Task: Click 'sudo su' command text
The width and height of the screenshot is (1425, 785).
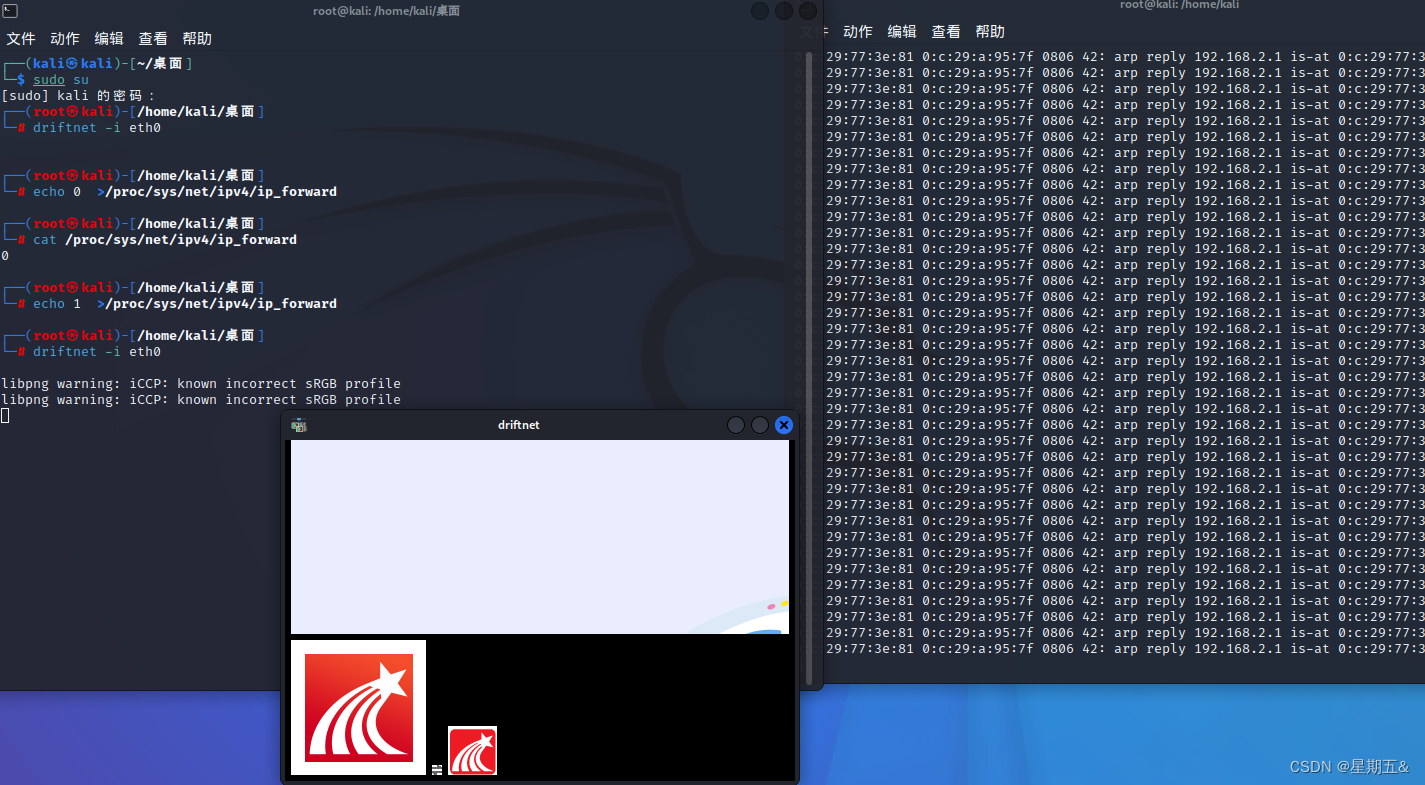Action: (61, 80)
